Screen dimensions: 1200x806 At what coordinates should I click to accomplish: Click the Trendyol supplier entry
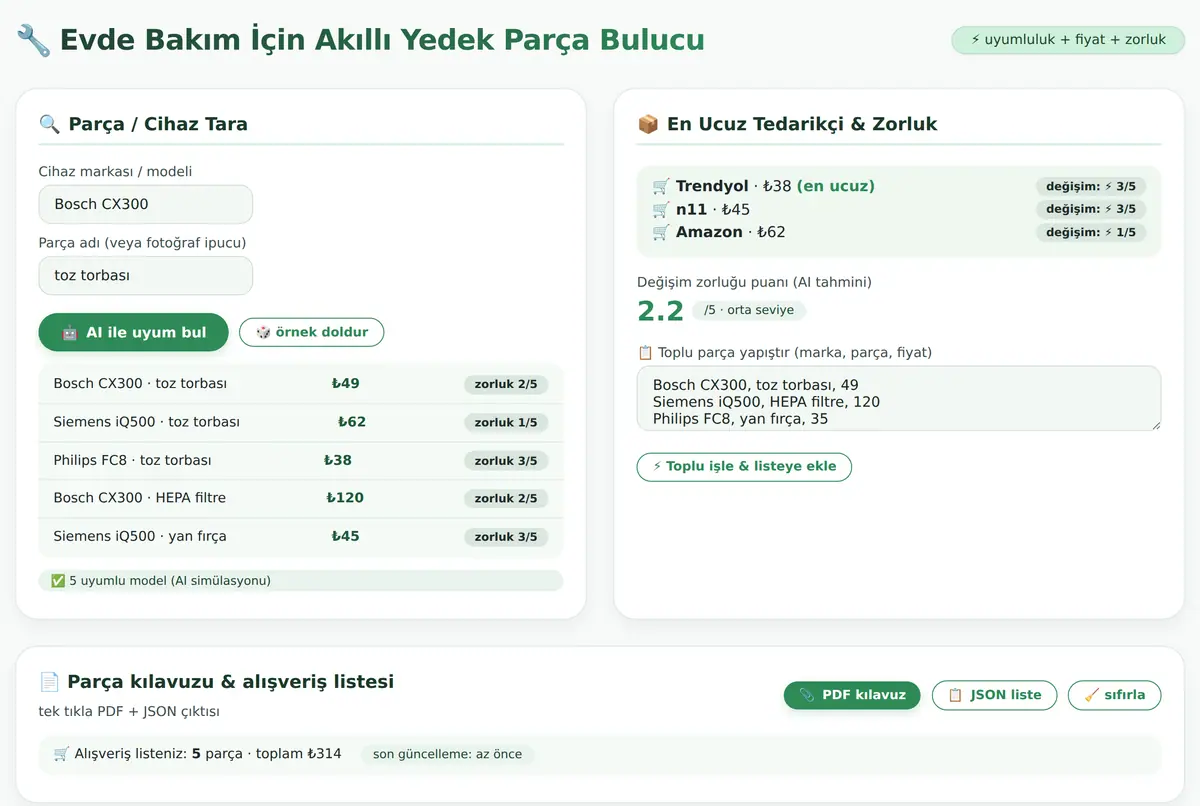tap(899, 186)
